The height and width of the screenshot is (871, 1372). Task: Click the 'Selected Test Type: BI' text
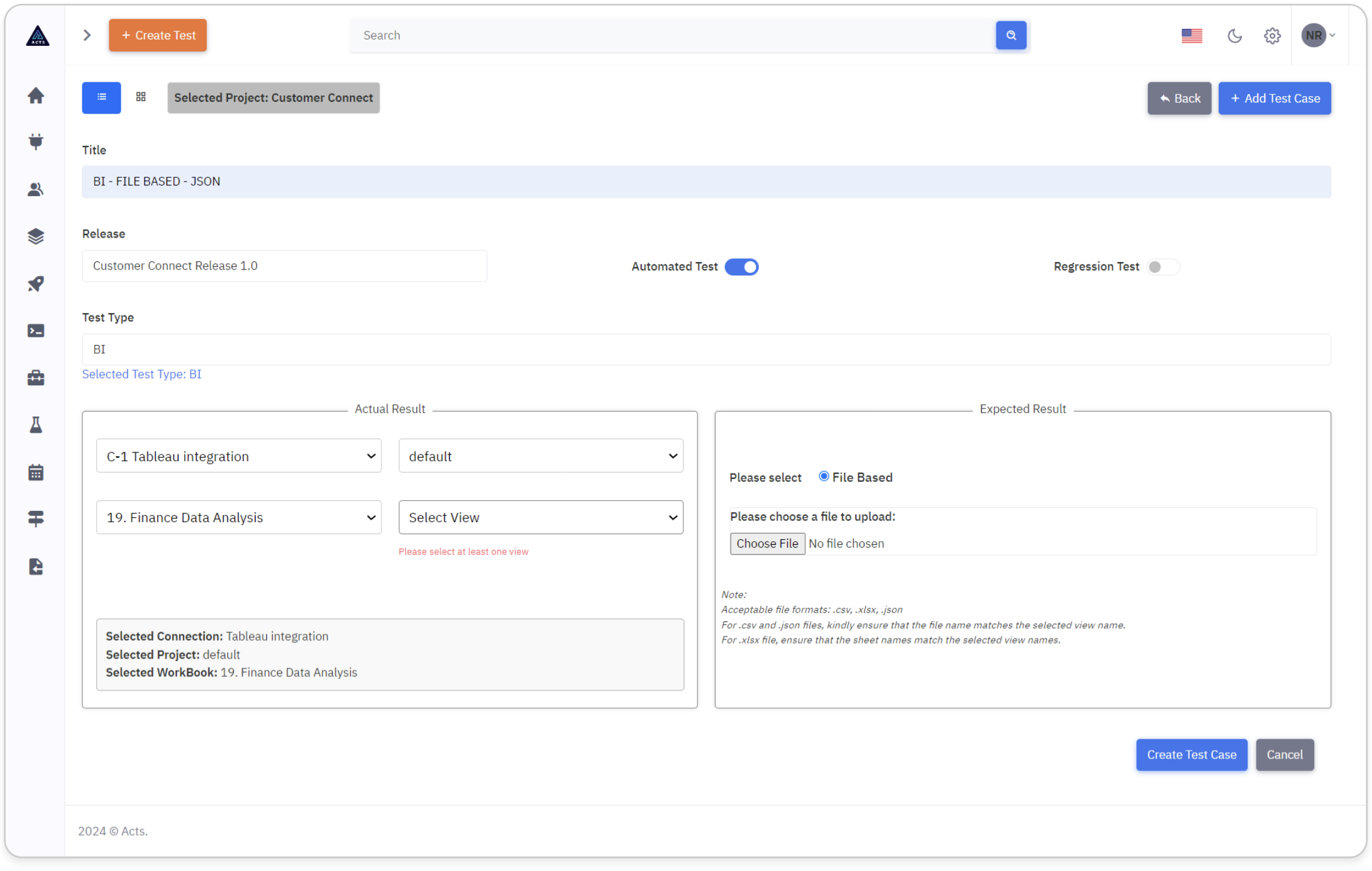[142, 375]
